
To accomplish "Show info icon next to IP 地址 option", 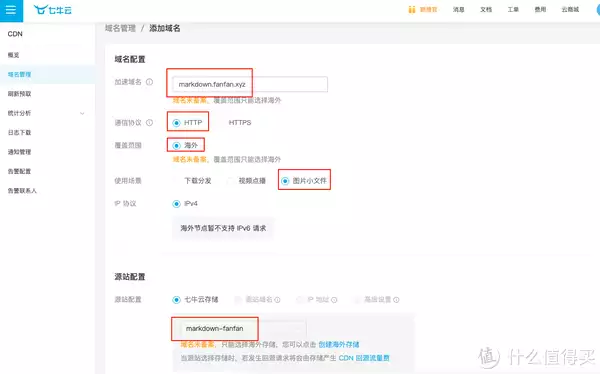I will tap(334, 300).
